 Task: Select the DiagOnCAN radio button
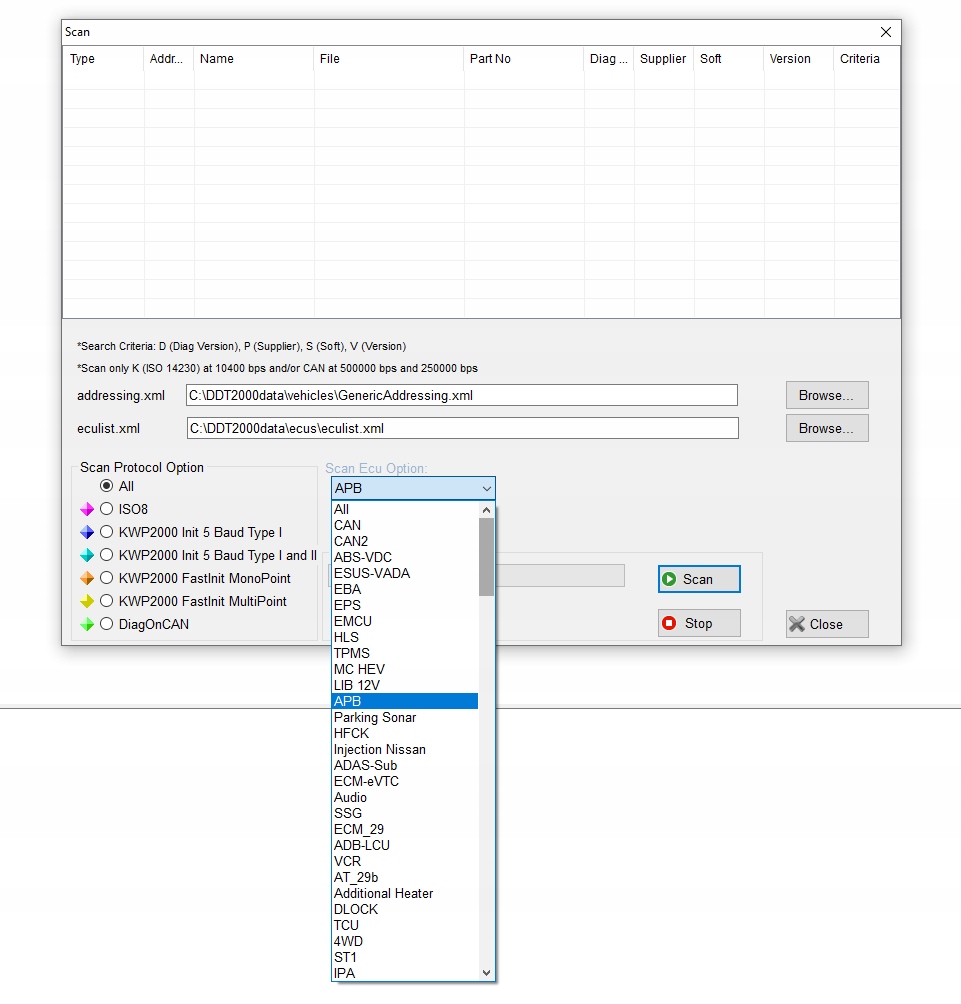[106, 624]
